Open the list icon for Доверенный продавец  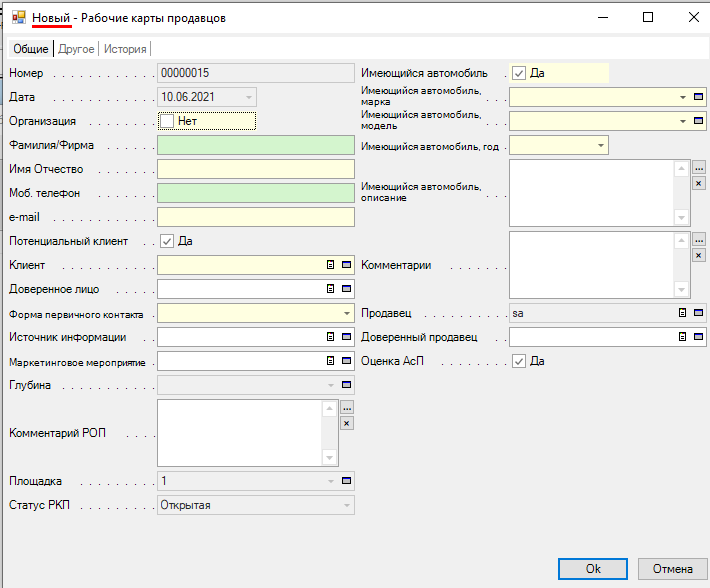[683, 337]
